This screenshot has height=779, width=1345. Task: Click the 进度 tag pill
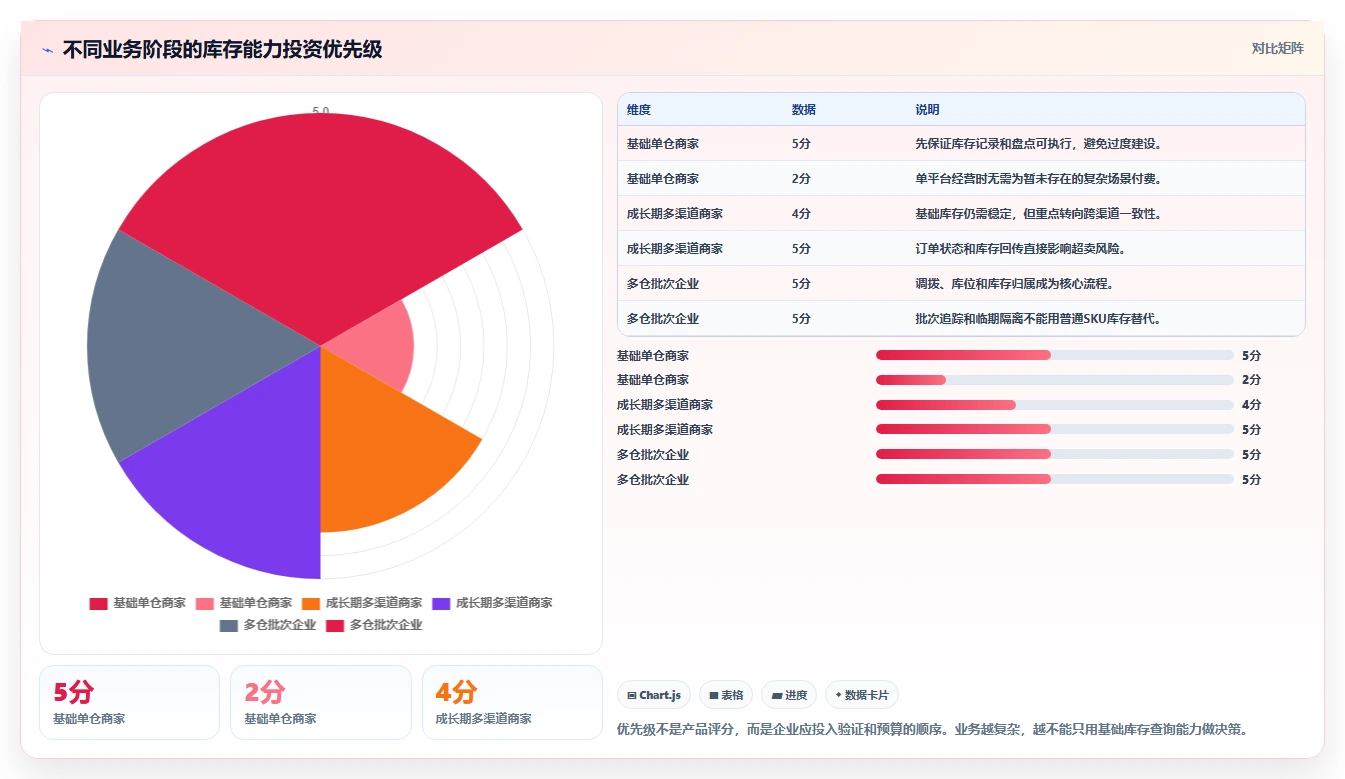click(x=789, y=695)
